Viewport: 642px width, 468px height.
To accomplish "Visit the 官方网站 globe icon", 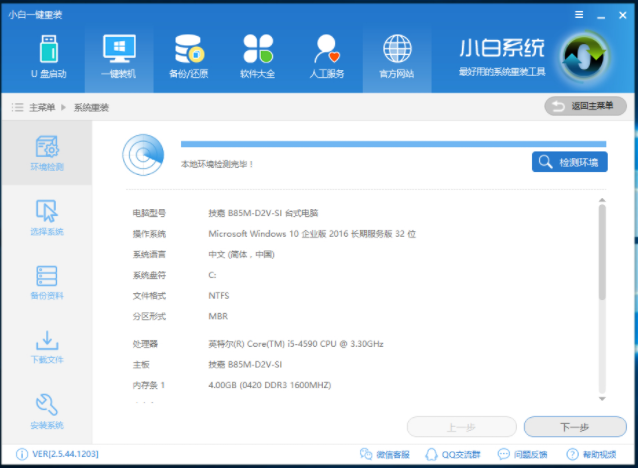I will point(397,48).
